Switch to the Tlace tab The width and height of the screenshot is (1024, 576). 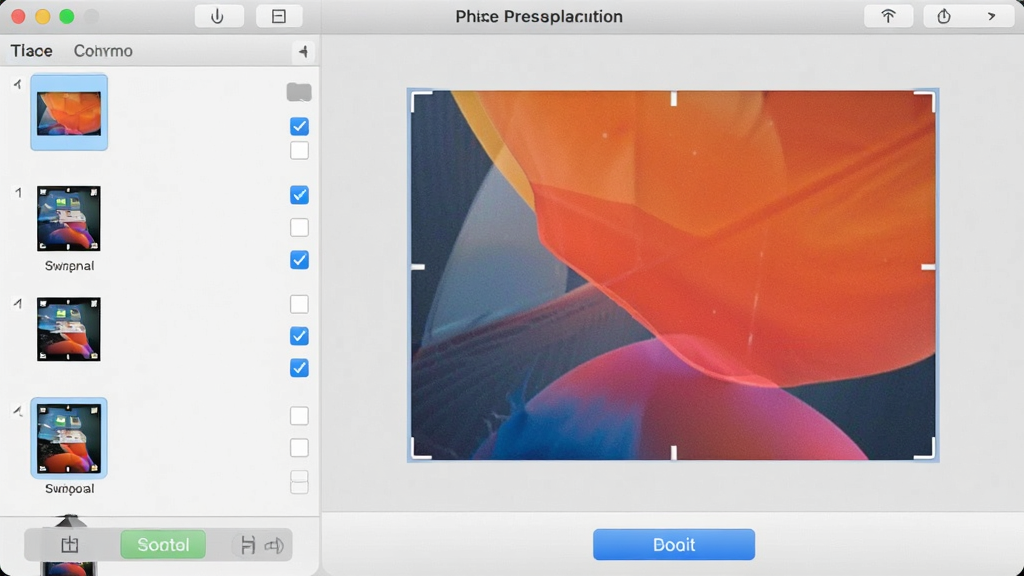click(31, 51)
